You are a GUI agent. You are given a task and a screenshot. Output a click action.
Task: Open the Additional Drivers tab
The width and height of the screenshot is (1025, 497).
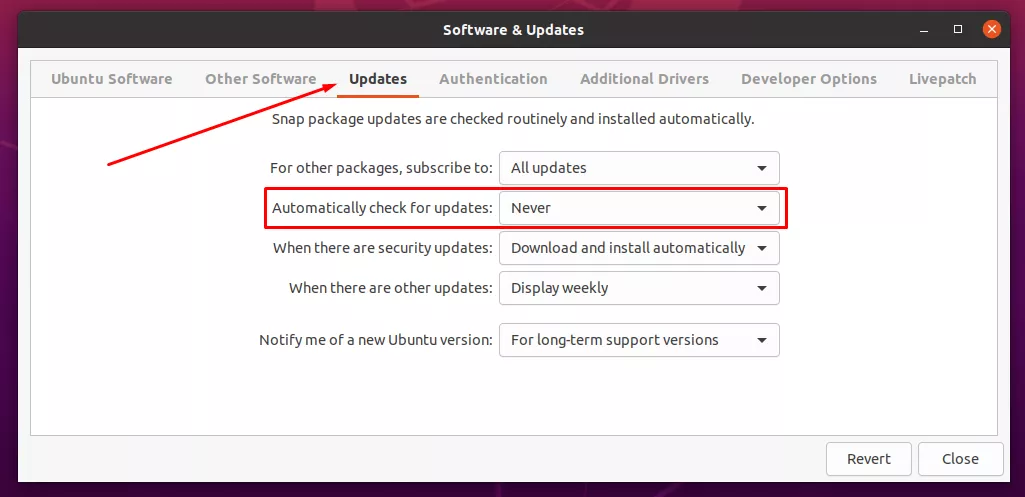(645, 79)
